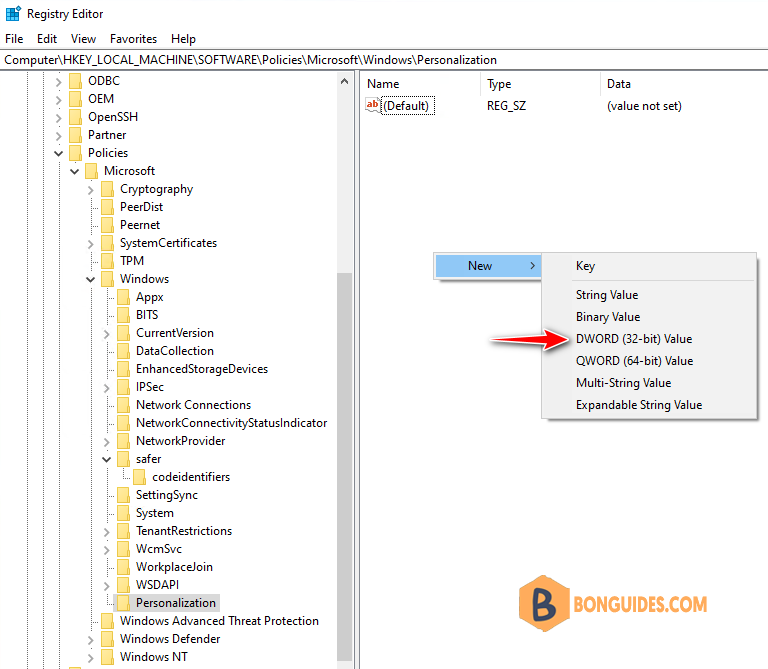
Task: Click the codeidentifiers folder icon
Action: coord(140,477)
